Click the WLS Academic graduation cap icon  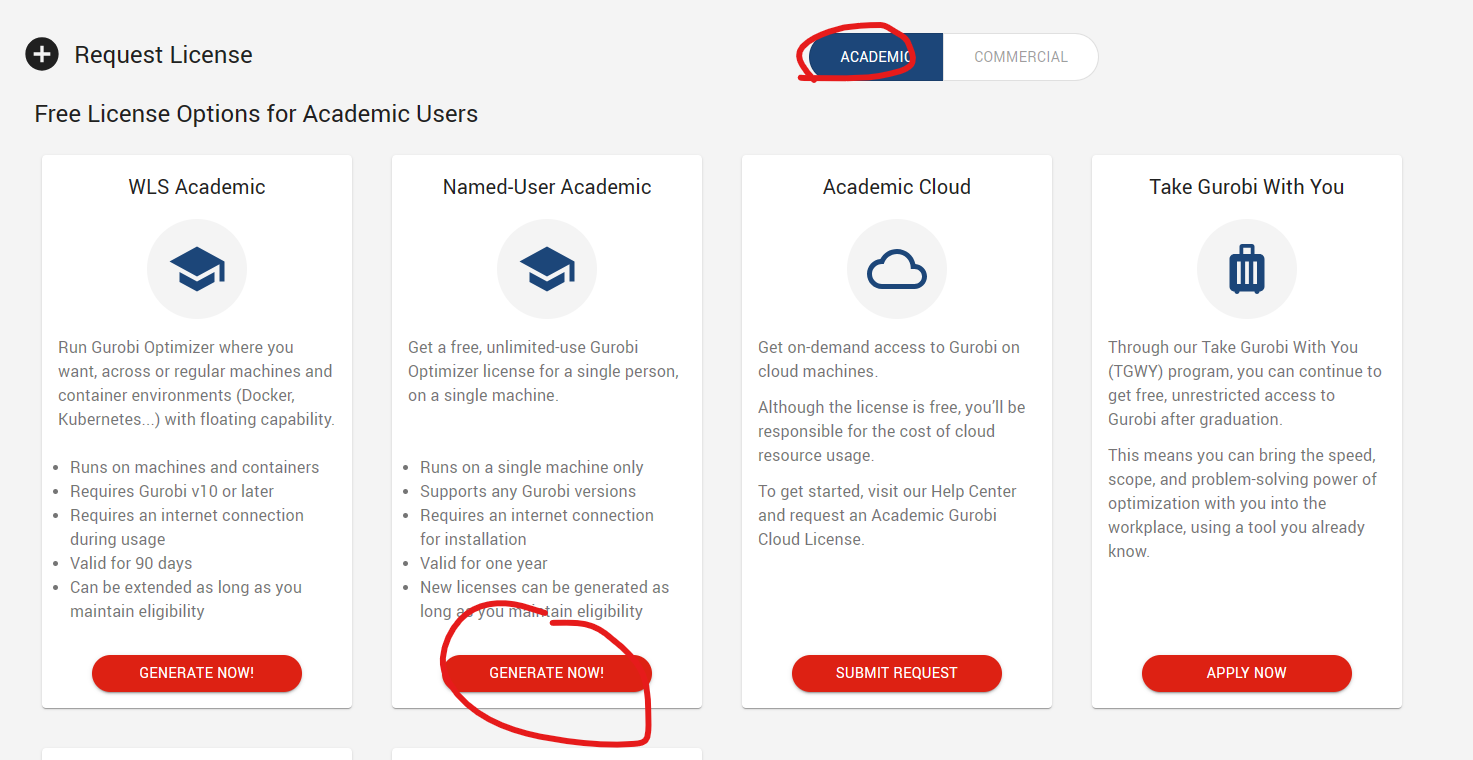(x=197, y=269)
